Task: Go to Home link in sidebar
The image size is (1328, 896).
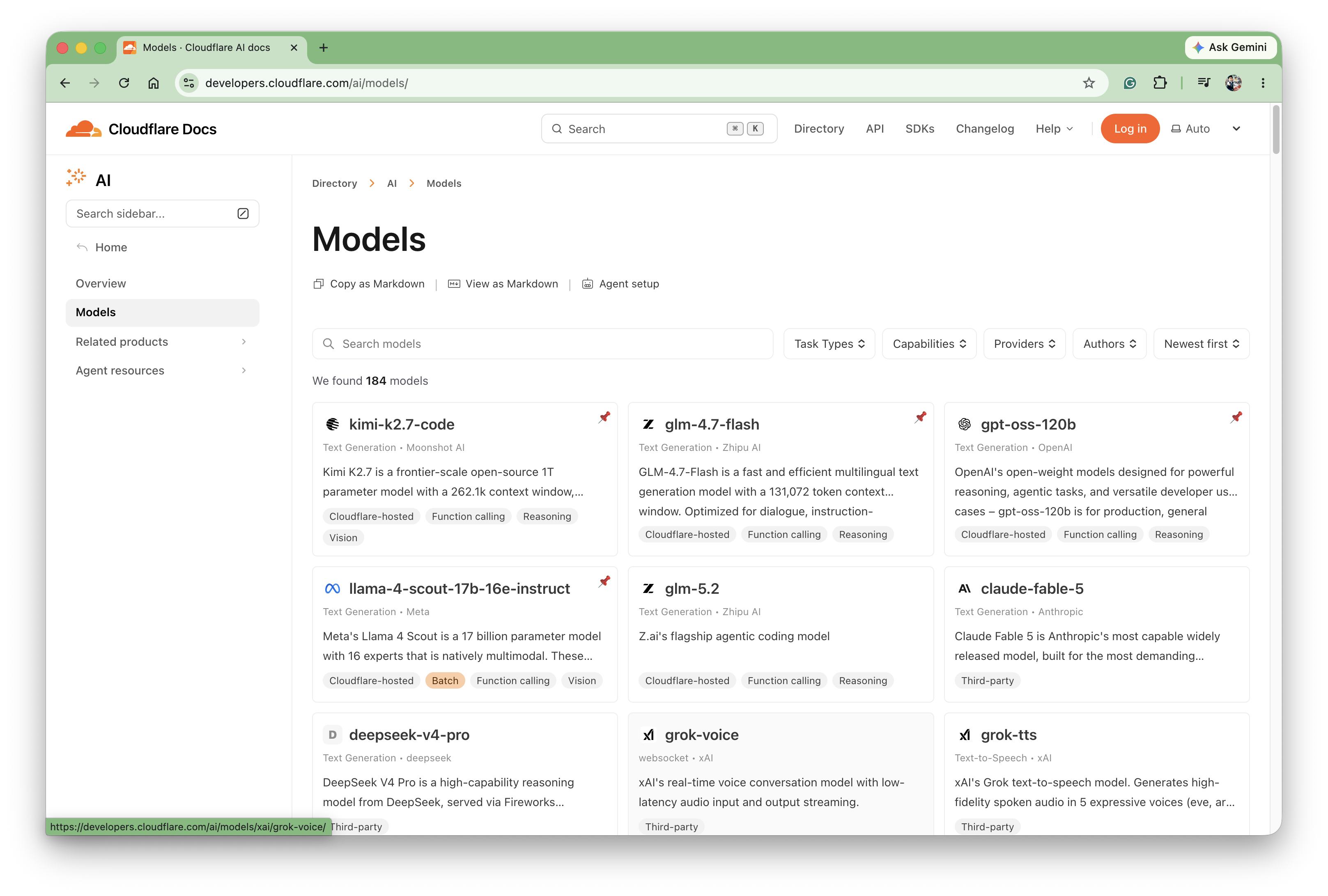Action: tap(111, 248)
